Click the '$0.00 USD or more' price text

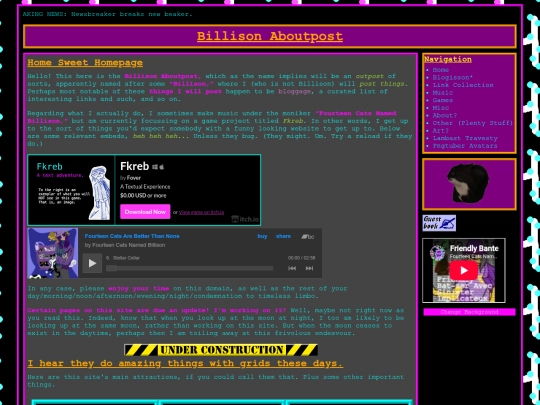143,196
